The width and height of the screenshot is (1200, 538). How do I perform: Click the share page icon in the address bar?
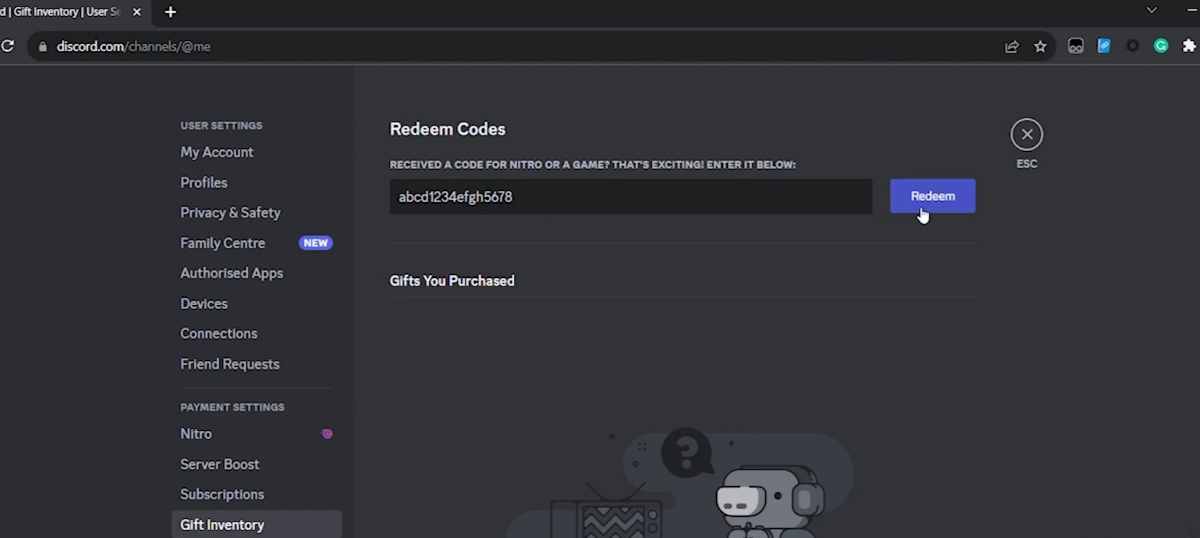1012,46
